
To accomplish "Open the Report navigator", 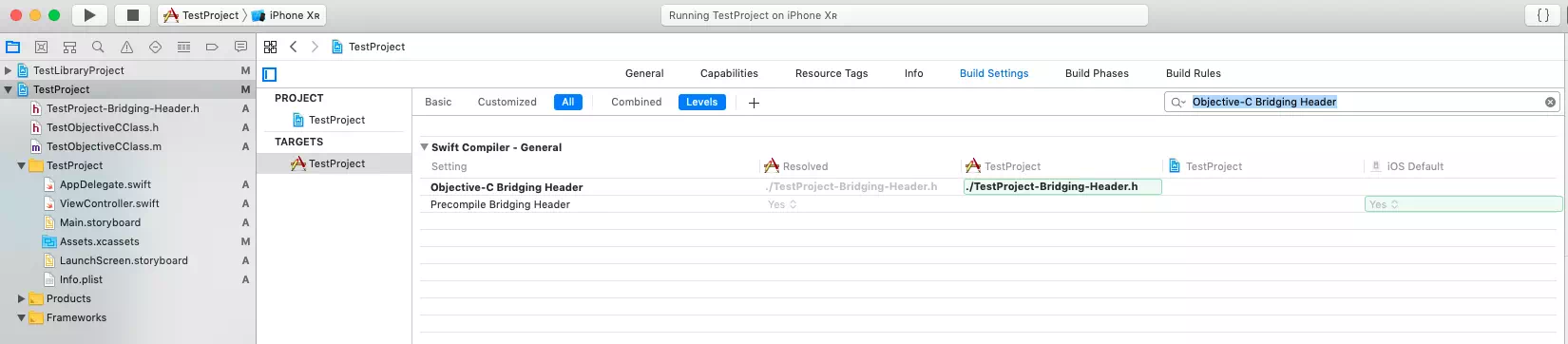I will 241,47.
